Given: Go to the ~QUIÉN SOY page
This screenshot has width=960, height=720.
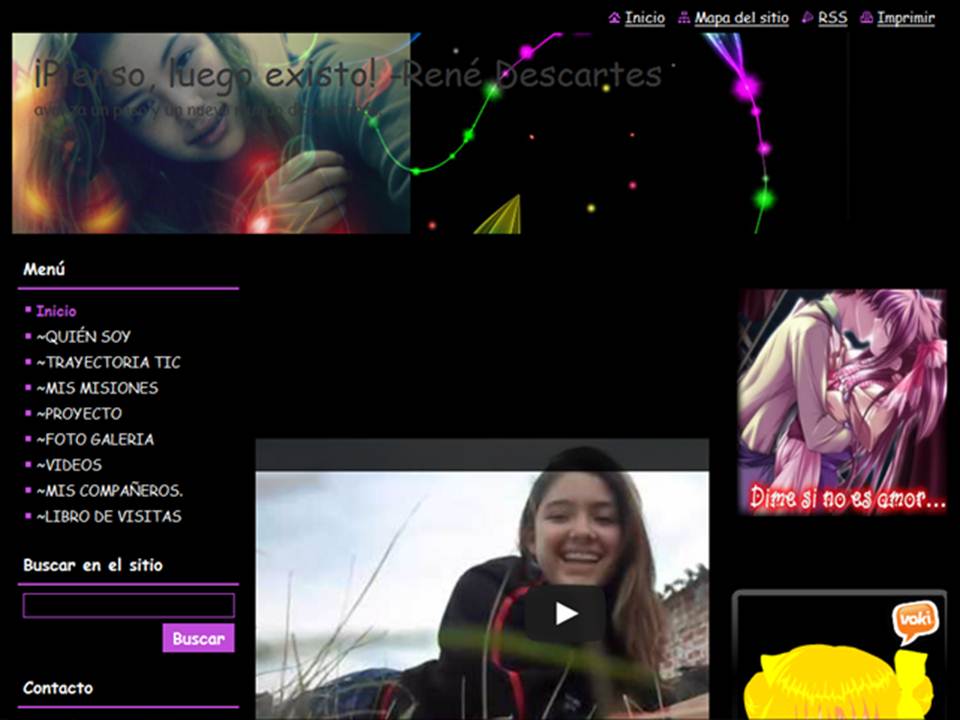Looking at the screenshot, I should (83, 337).
